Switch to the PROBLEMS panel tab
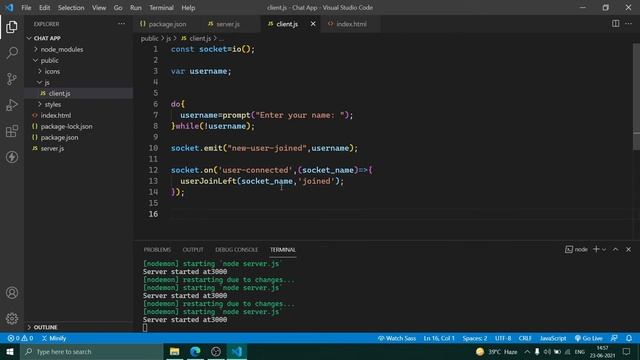Screen dimensions: 640x360 [157, 249]
